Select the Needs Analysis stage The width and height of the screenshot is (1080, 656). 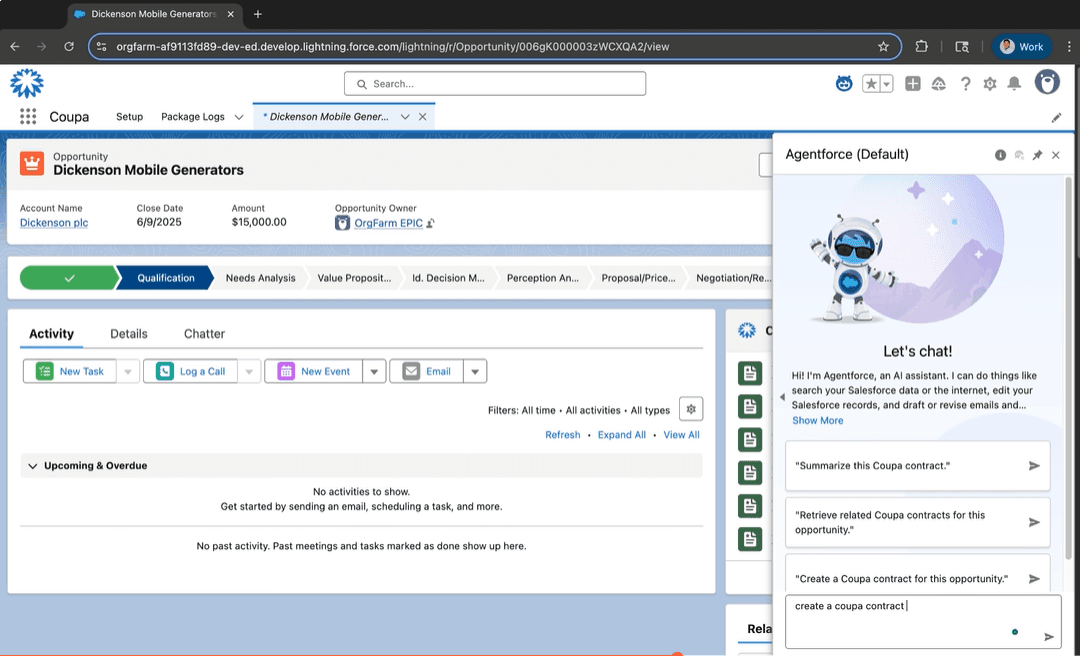click(x=260, y=278)
